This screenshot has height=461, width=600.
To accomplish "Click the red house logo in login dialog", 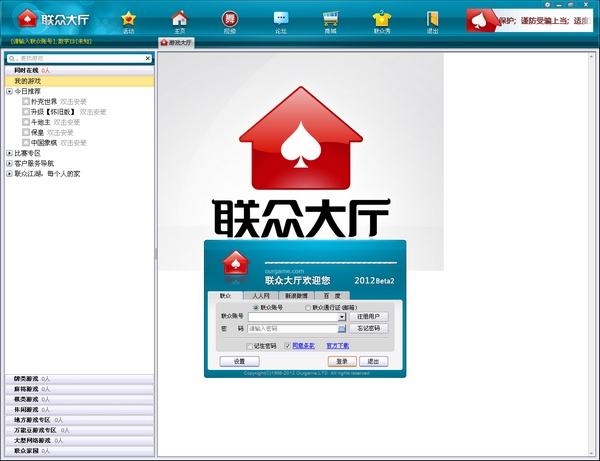I will (236, 264).
